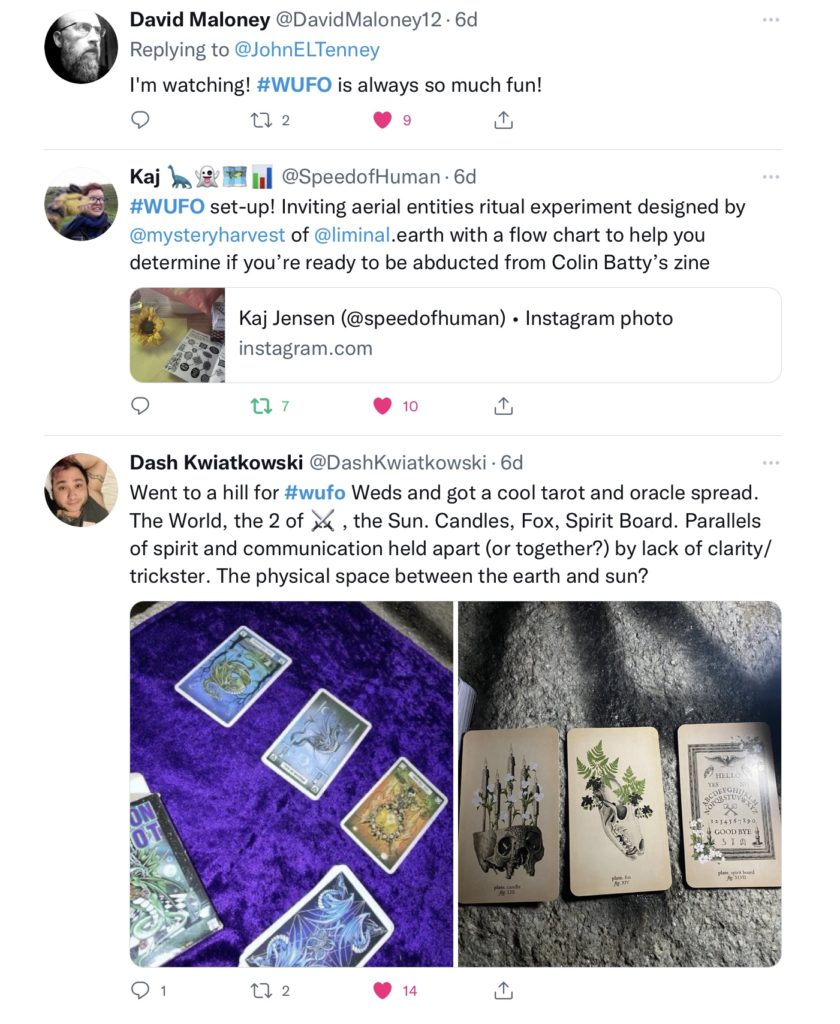Open the @JohnELTenney profile link
This screenshot has height=1024, width=840.
tap(306, 50)
